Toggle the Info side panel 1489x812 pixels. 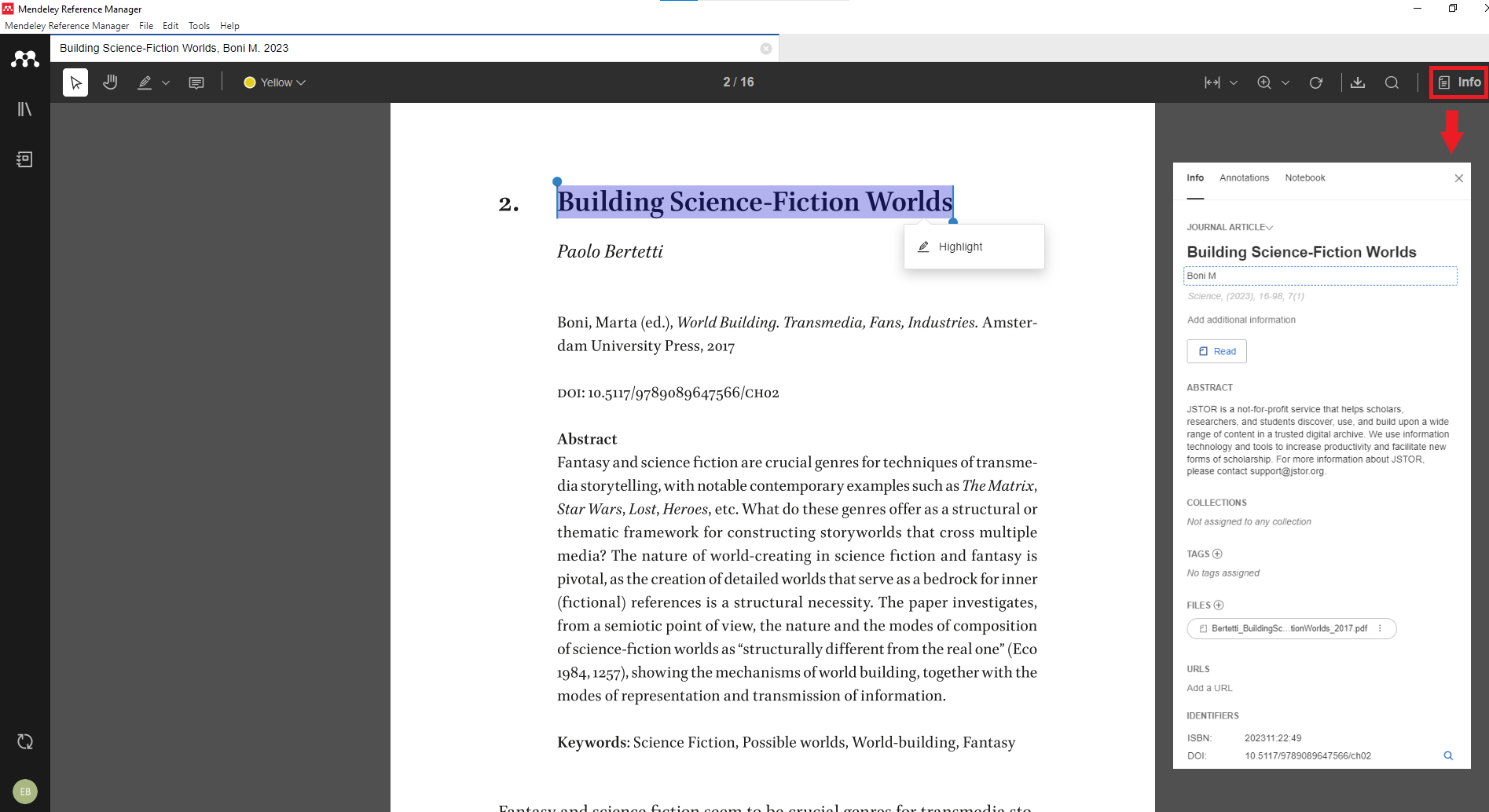coord(1459,82)
